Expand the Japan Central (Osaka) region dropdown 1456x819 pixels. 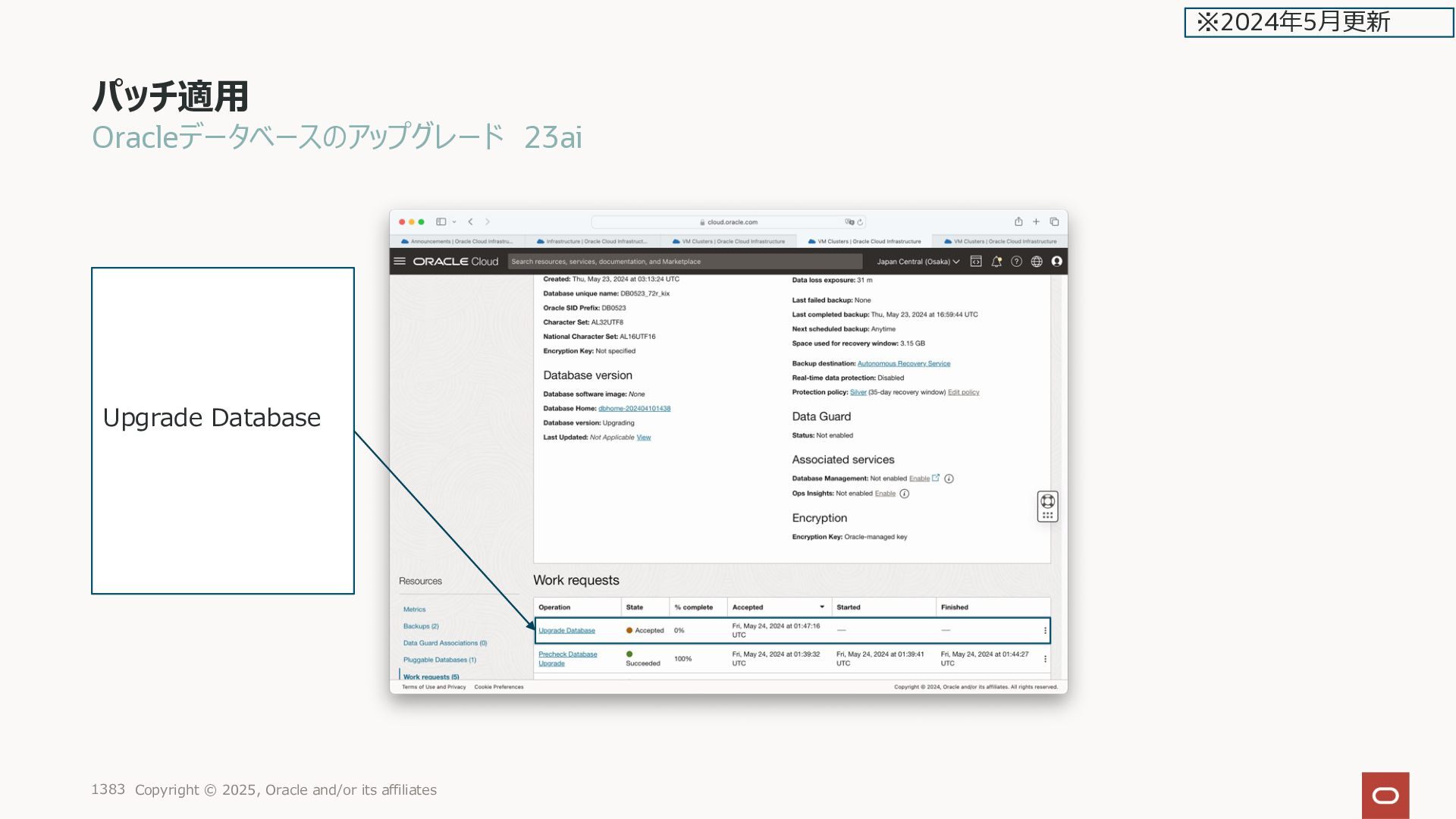pos(918,262)
